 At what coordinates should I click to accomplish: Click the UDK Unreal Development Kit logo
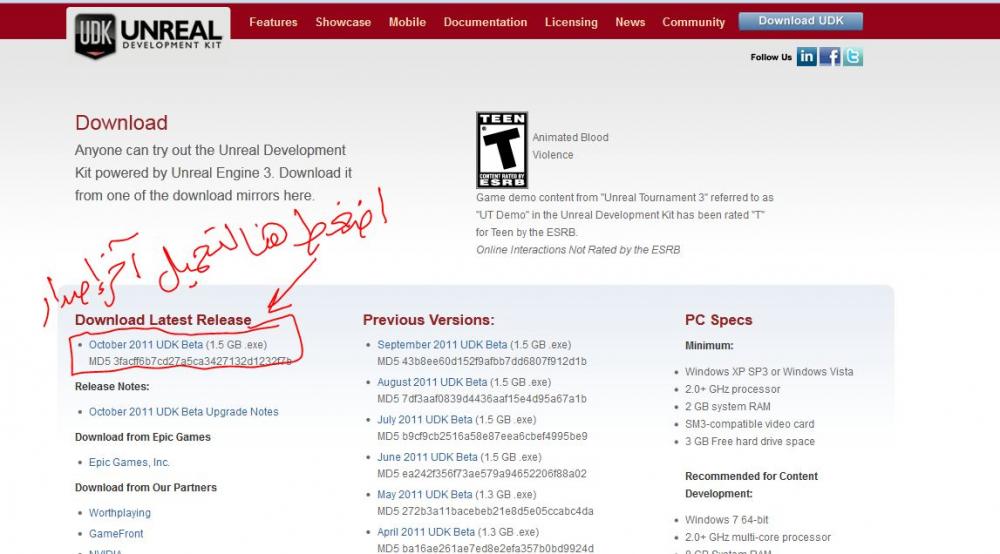point(148,36)
